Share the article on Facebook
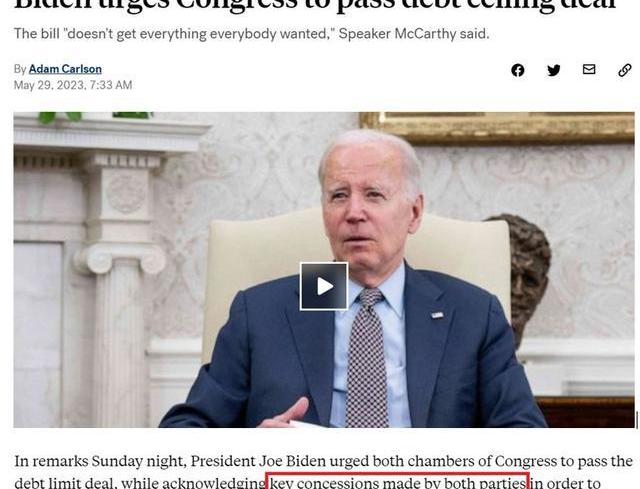 tap(518, 70)
